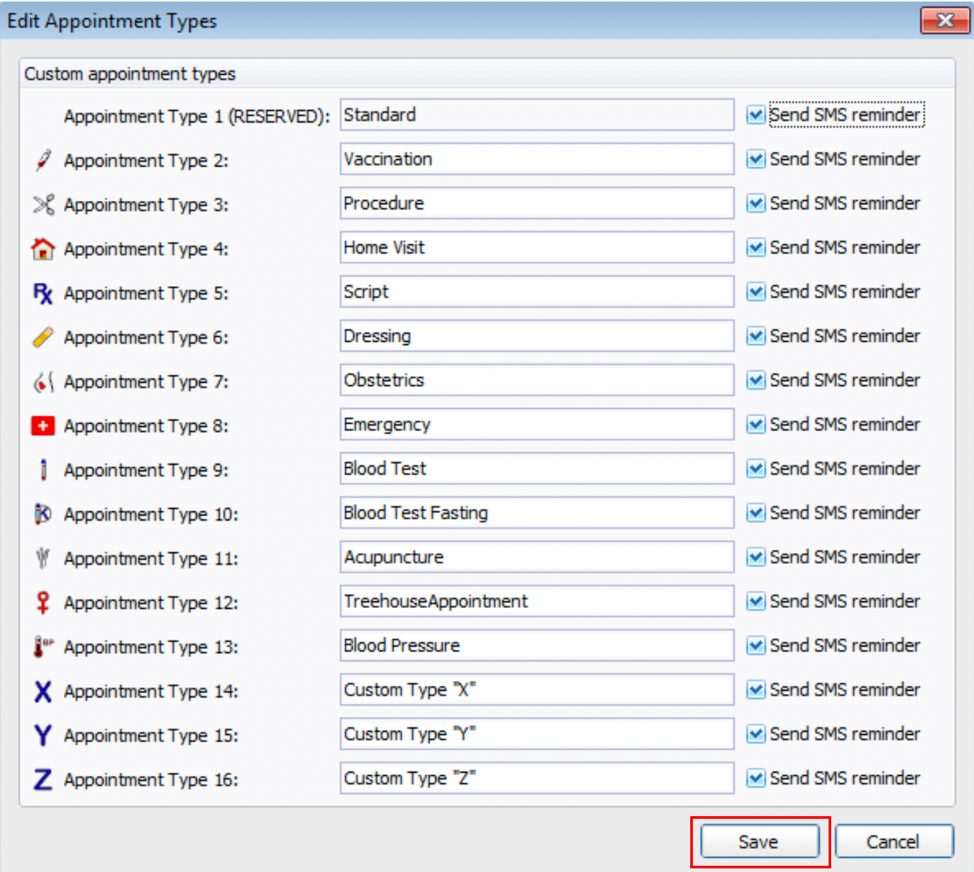Screen dimensions: 974x872
Task: Click the scissors icon for Appointment Type 3
Action: coord(43,204)
